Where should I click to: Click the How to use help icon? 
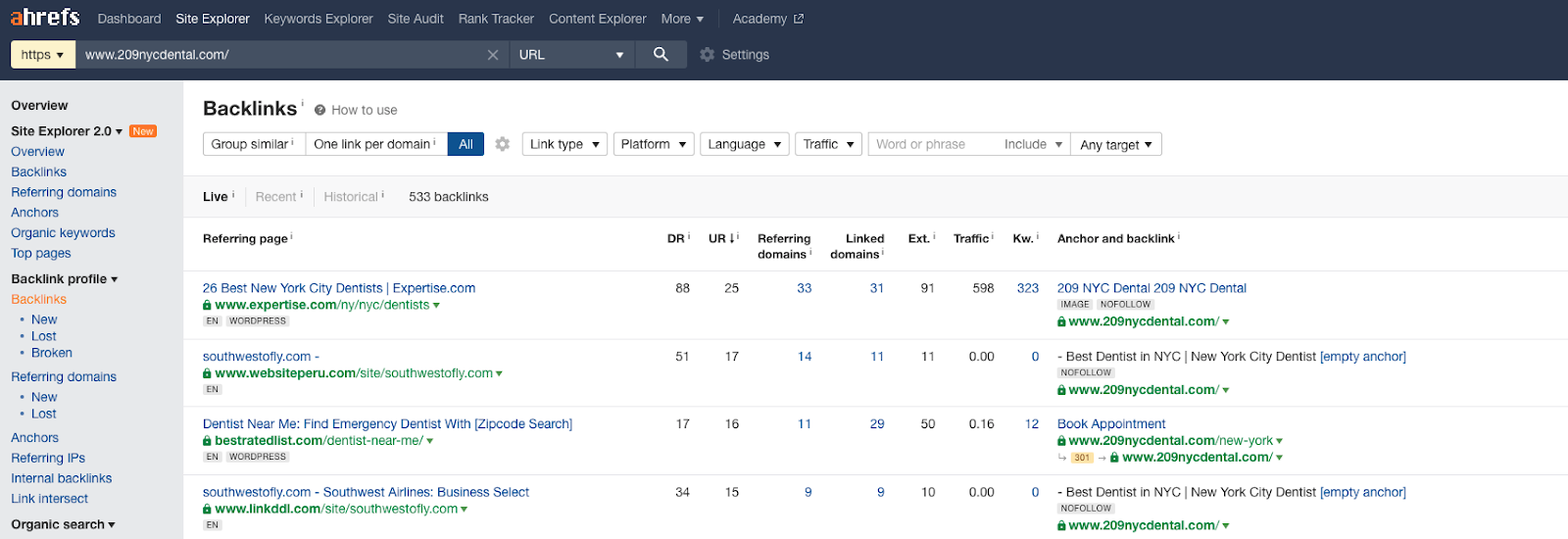point(319,110)
